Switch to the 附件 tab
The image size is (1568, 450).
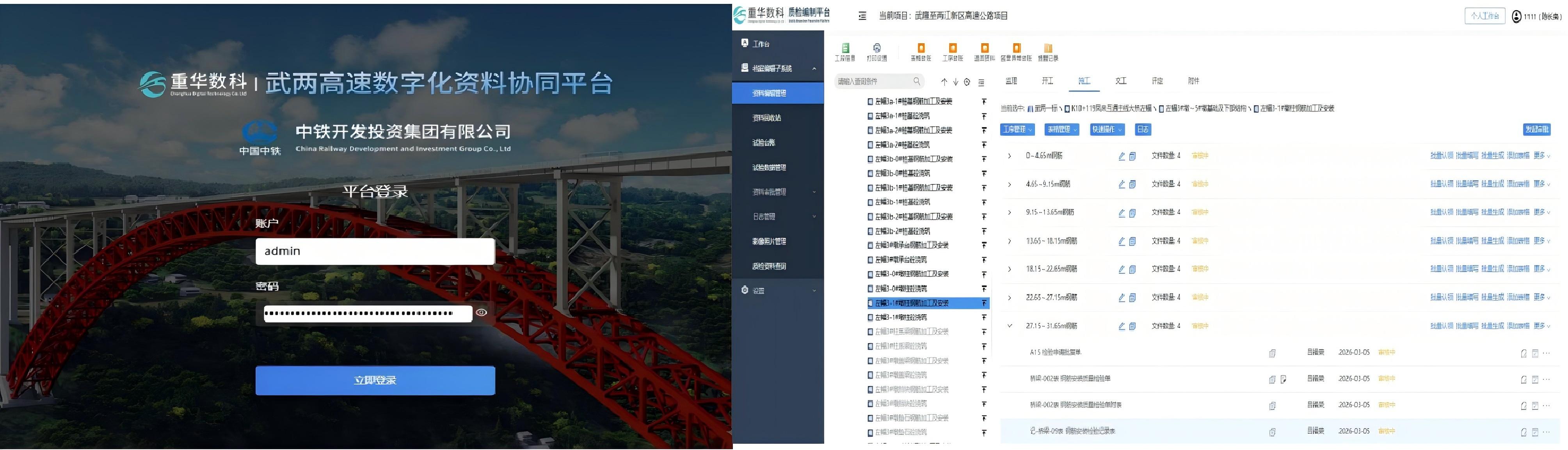tap(1194, 81)
